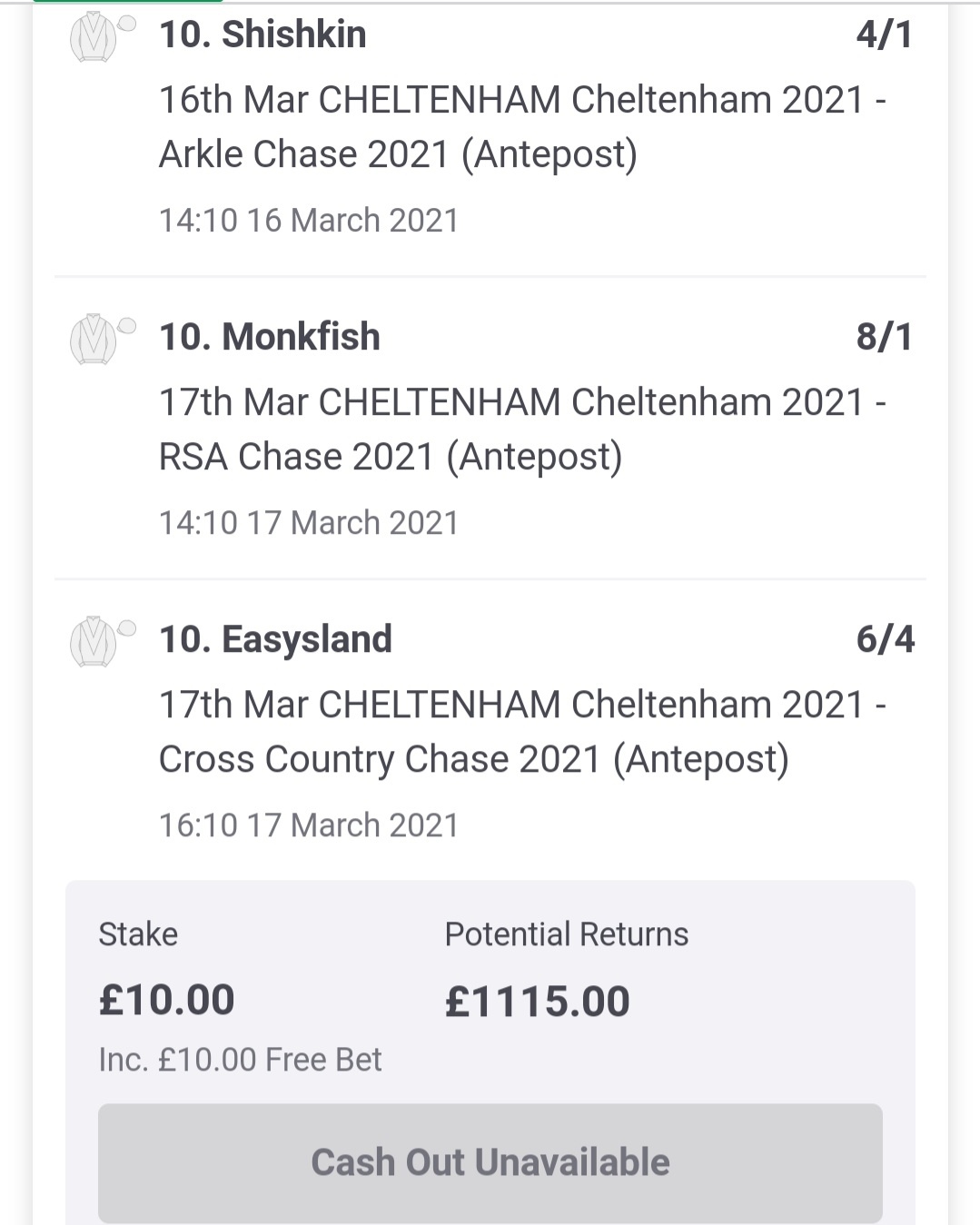Tap the jockey silk icon beside Shishkin
980x1225 pixels.
pyautogui.click(x=94, y=38)
